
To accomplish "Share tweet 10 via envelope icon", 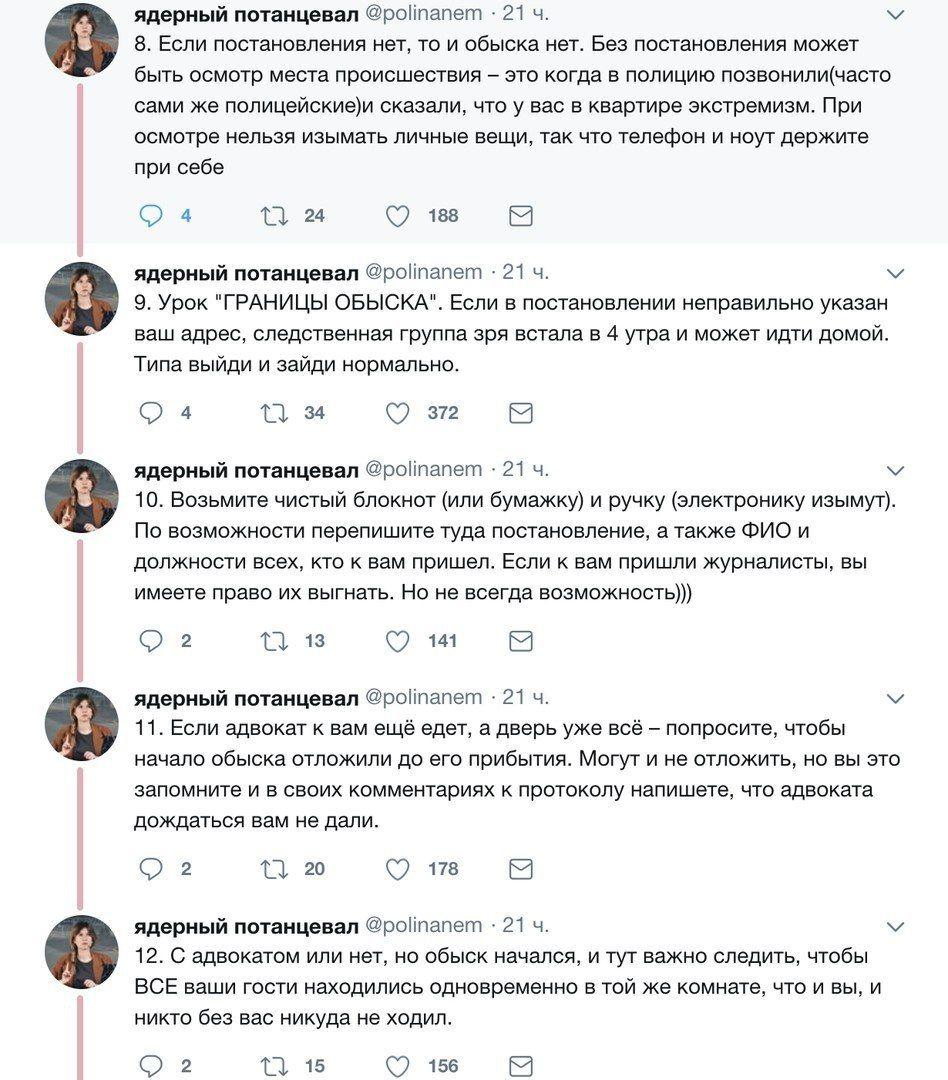I will point(521,641).
